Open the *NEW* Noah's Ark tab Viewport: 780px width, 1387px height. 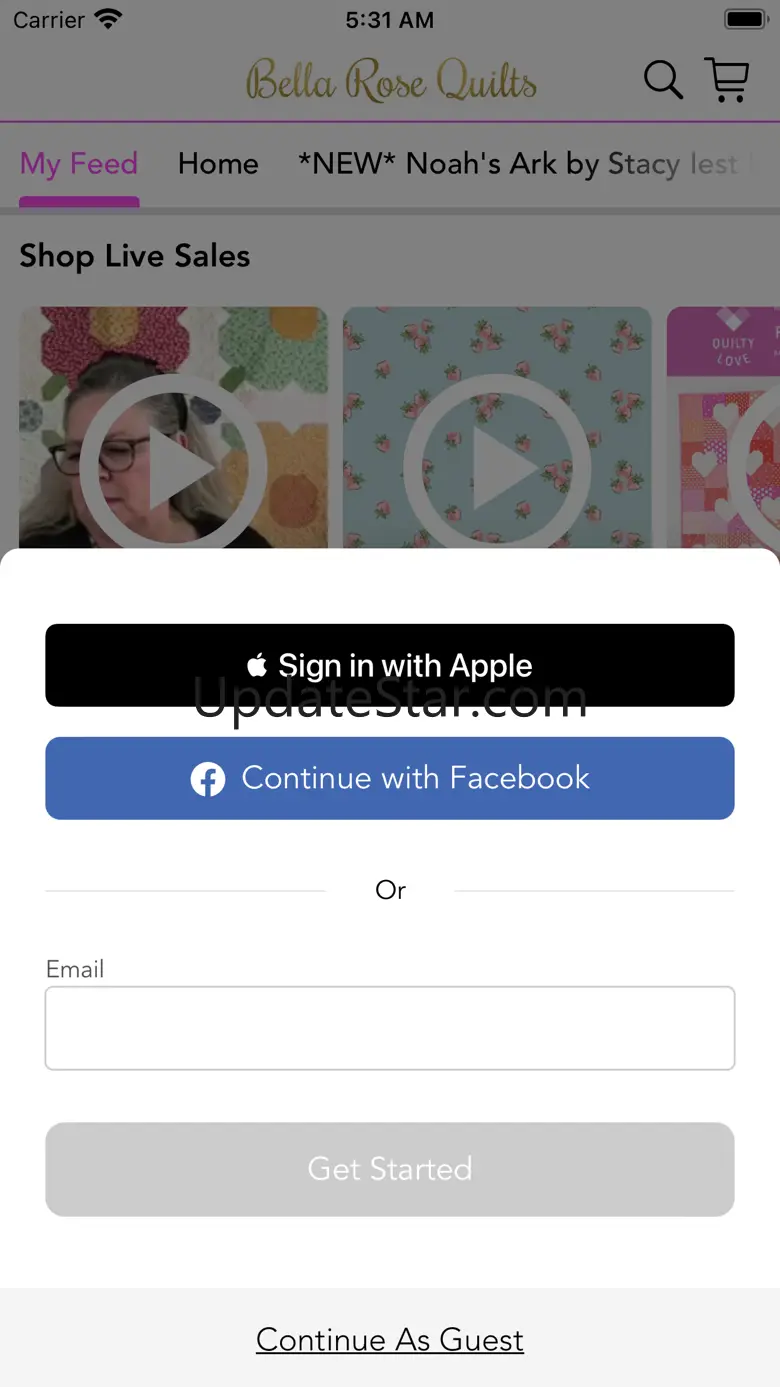(x=518, y=164)
